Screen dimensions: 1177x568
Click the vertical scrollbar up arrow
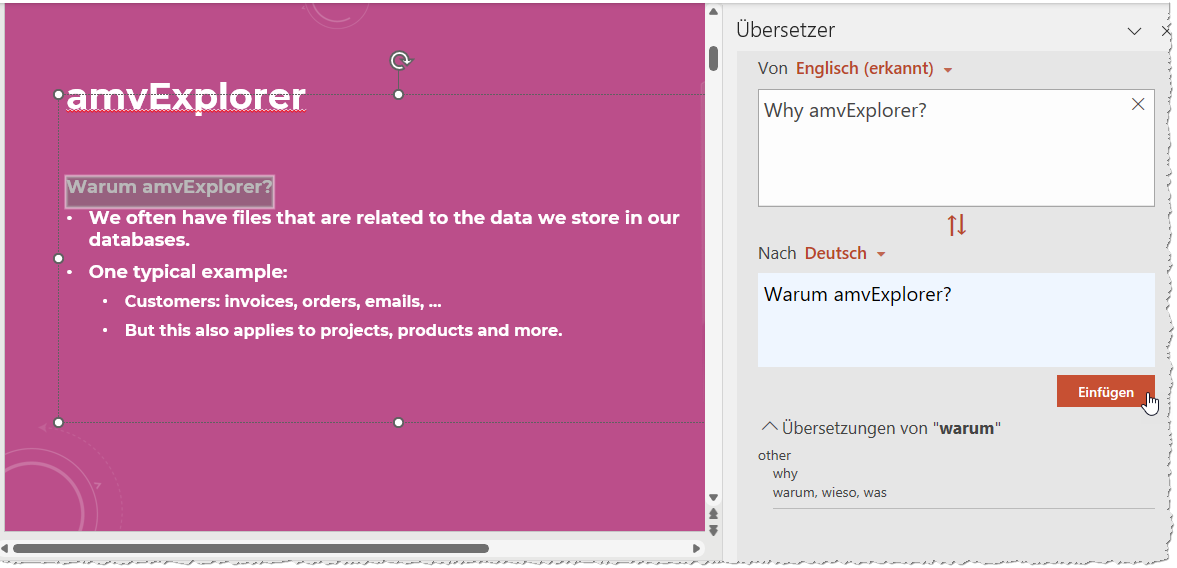[714, 12]
